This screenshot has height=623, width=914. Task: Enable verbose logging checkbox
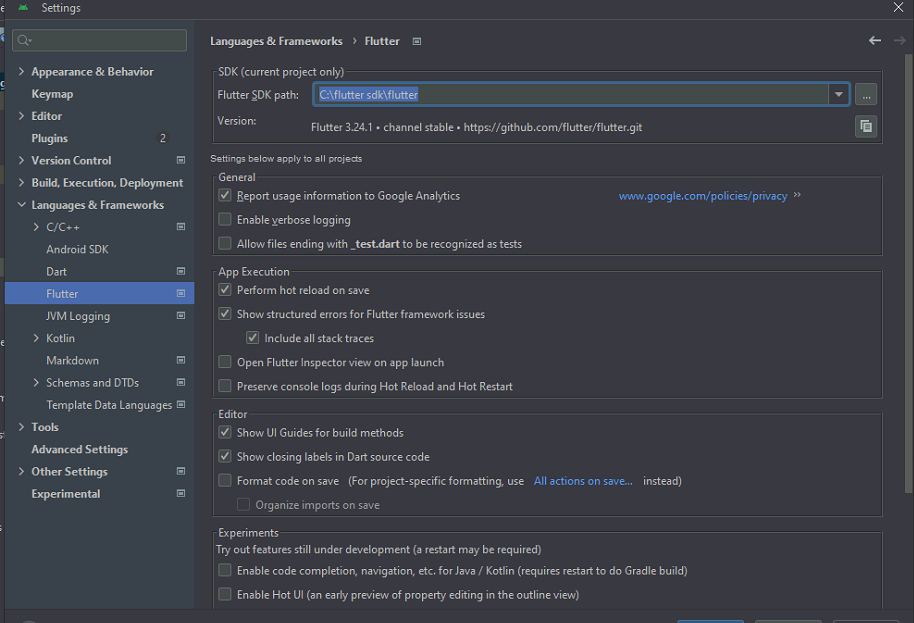click(225, 220)
